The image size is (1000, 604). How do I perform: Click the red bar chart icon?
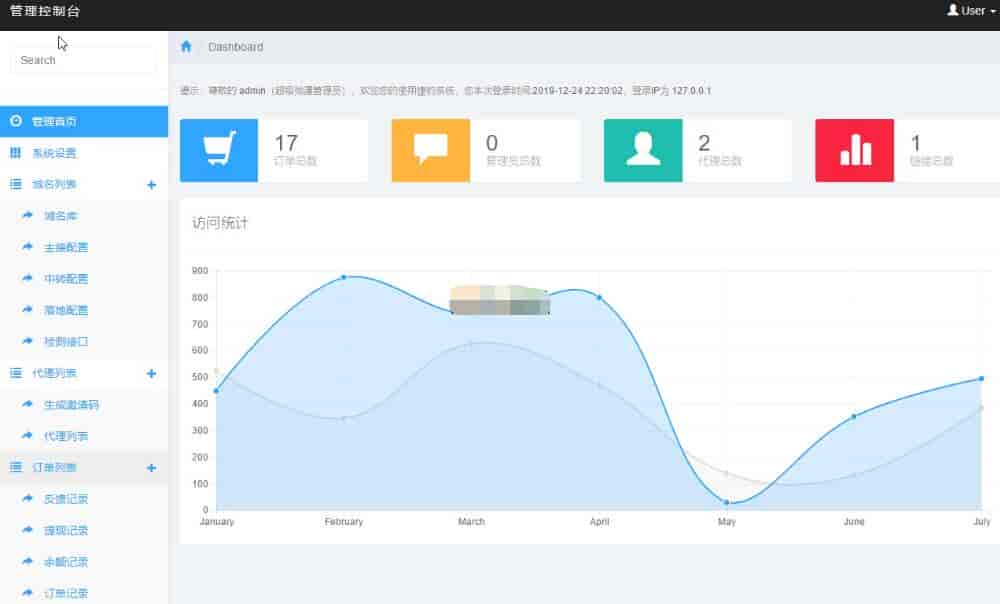click(855, 150)
